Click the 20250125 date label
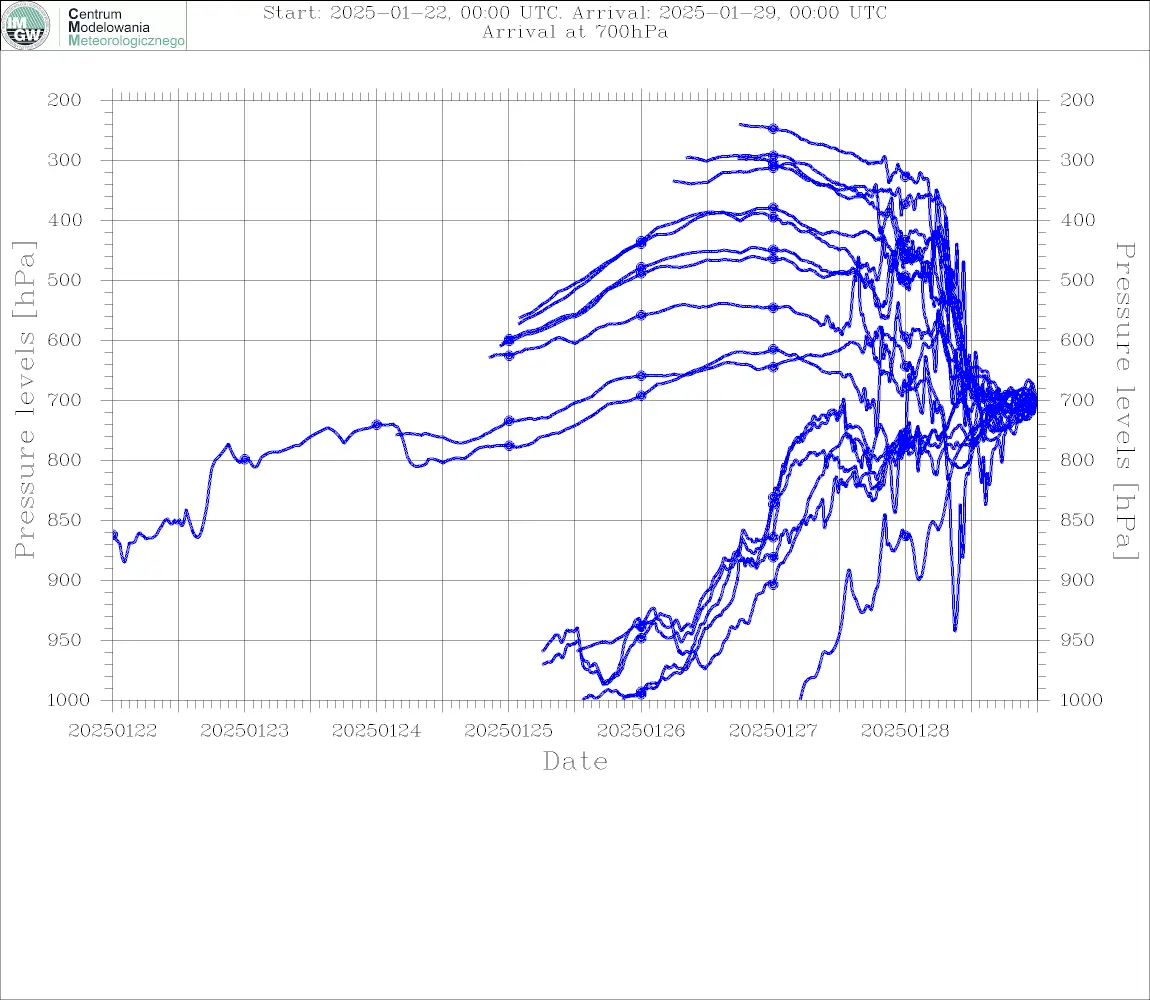 coord(508,731)
